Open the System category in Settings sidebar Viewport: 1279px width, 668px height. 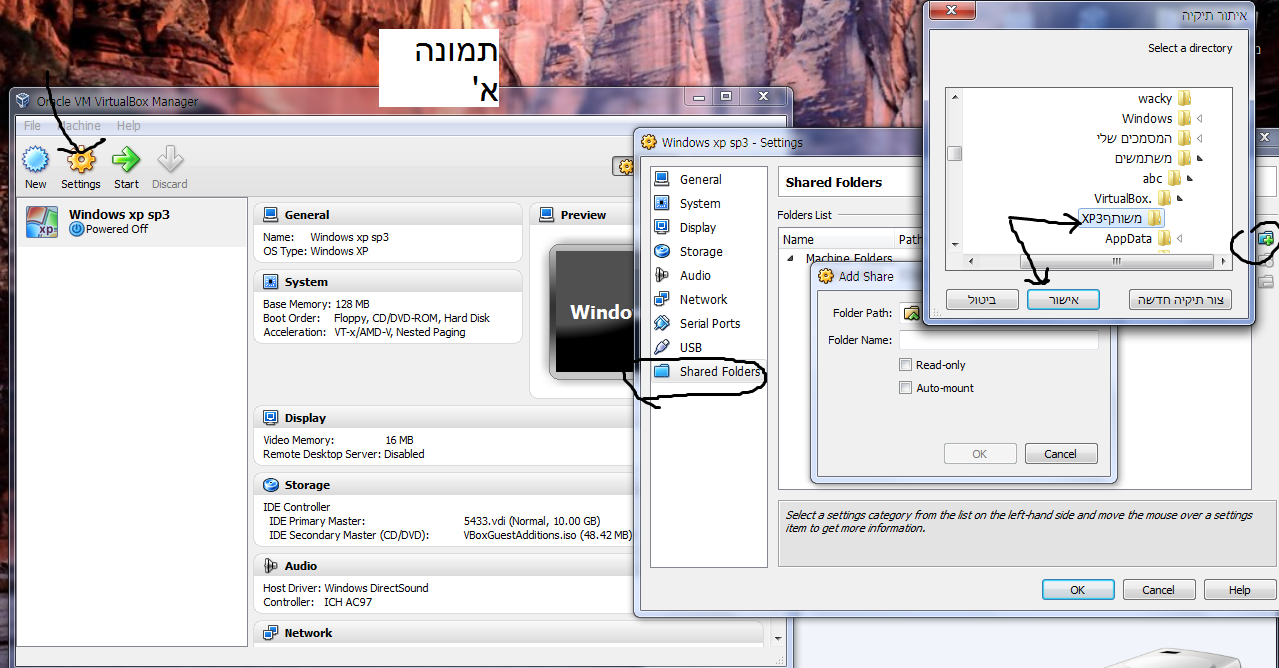[700, 204]
